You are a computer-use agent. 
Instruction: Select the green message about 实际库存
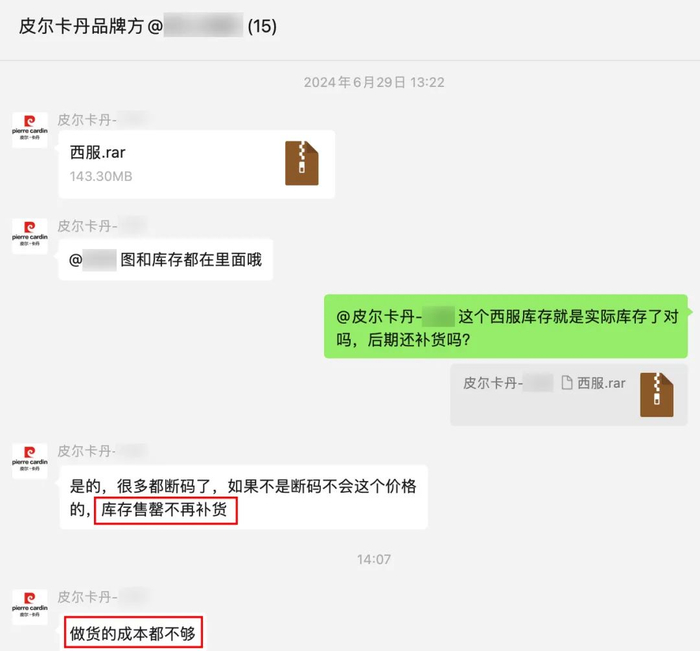click(x=505, y=326)
